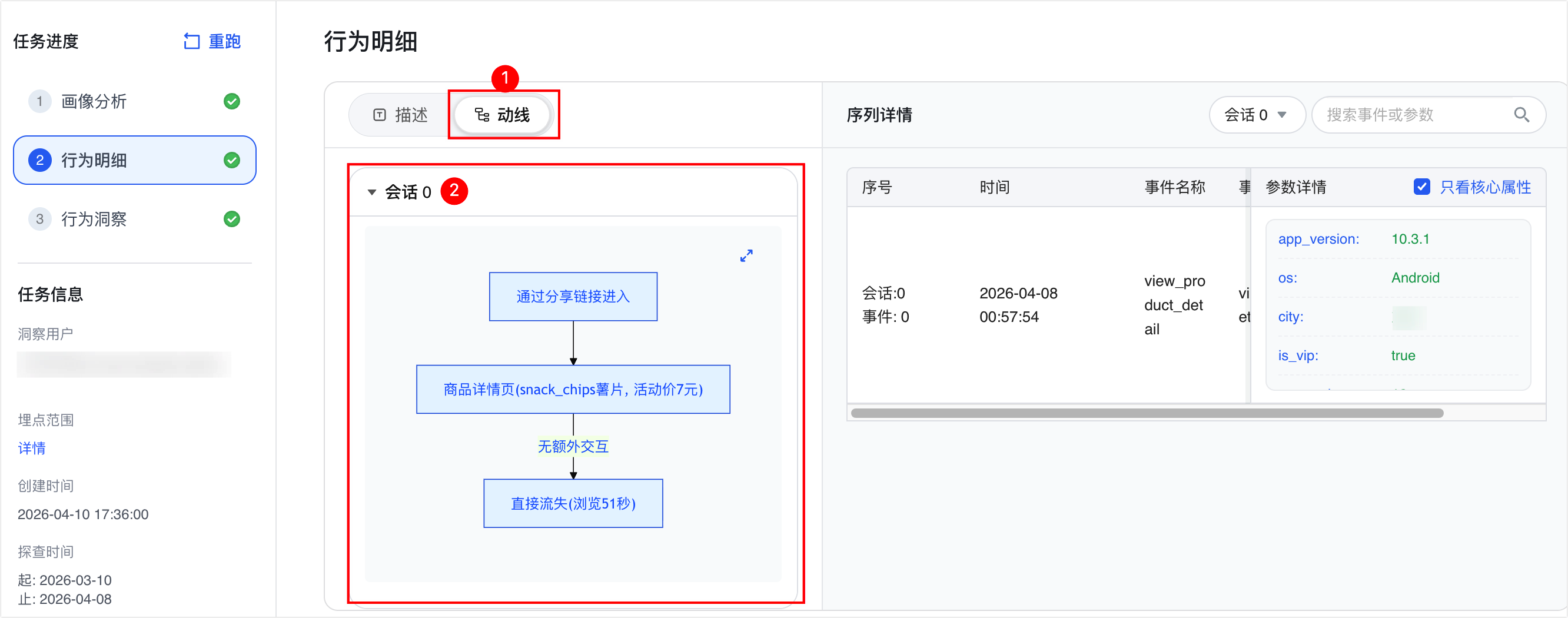
Task: Click the city parameter label
Action: coord(1290,317)
